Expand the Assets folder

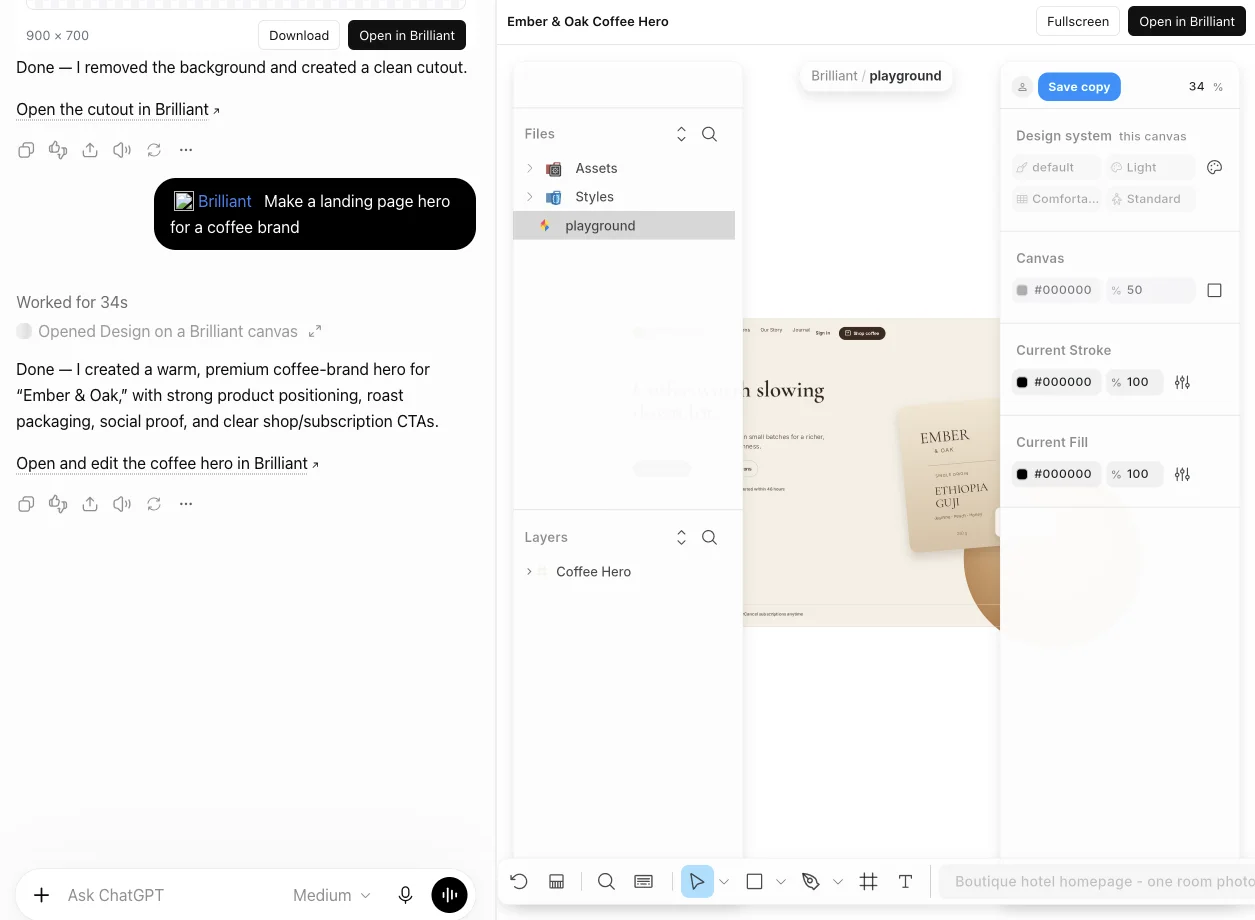530,168
